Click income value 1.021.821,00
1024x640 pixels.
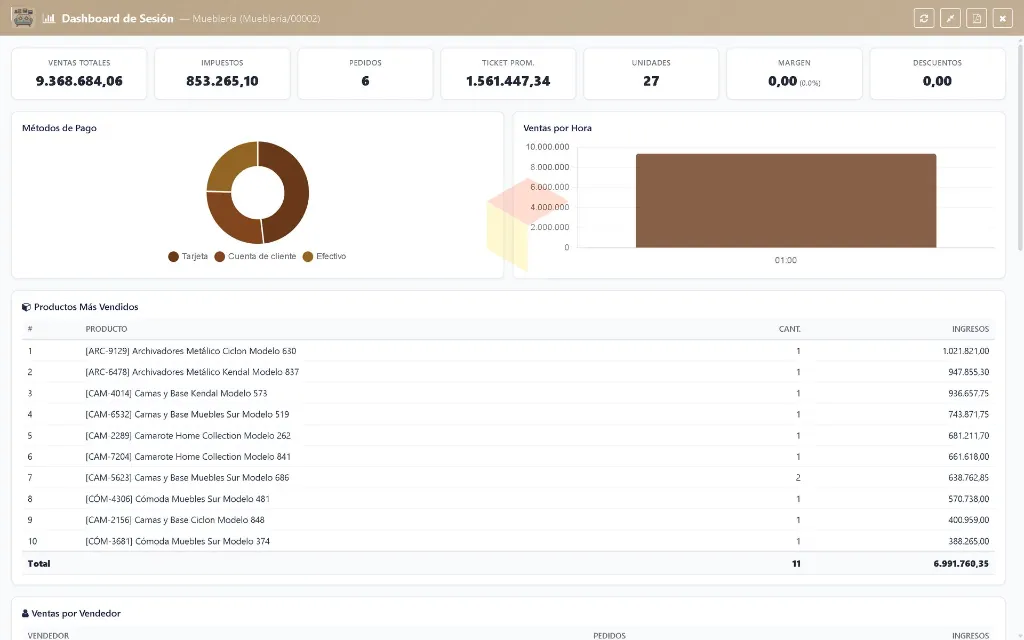tap(966, 351)
